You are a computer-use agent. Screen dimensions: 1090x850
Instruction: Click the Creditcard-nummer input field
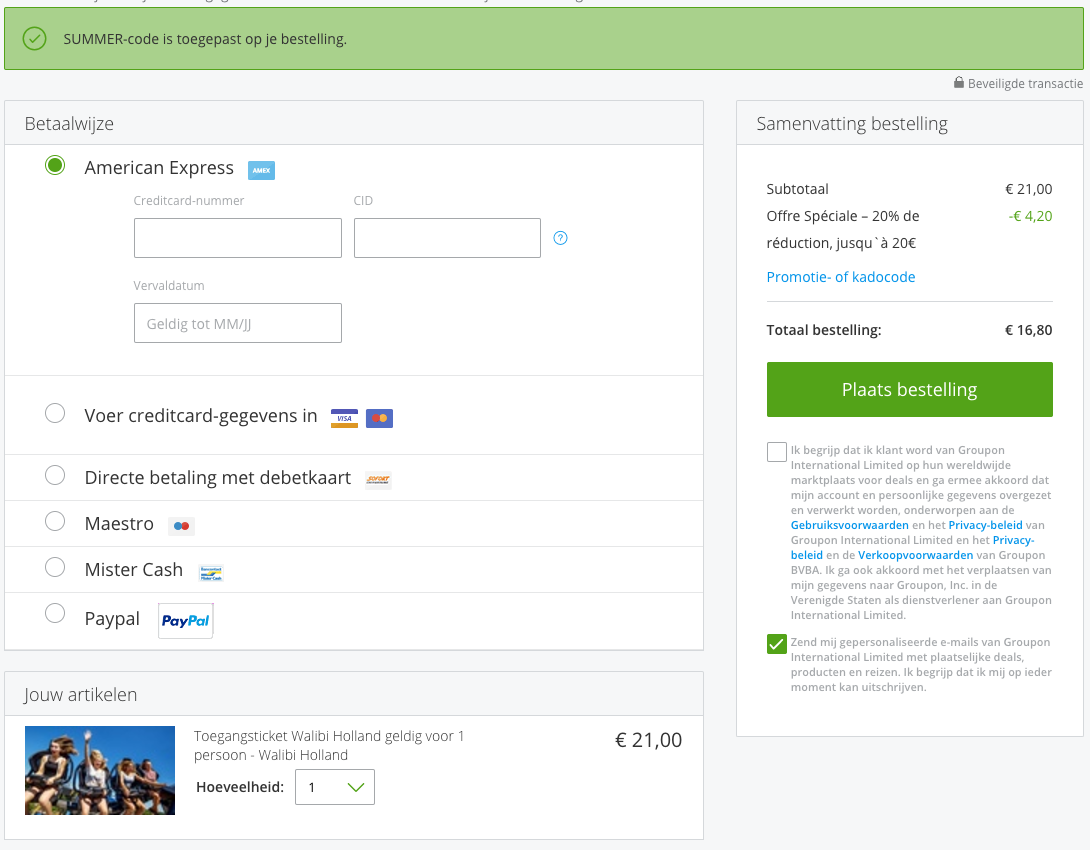[238, 238]
